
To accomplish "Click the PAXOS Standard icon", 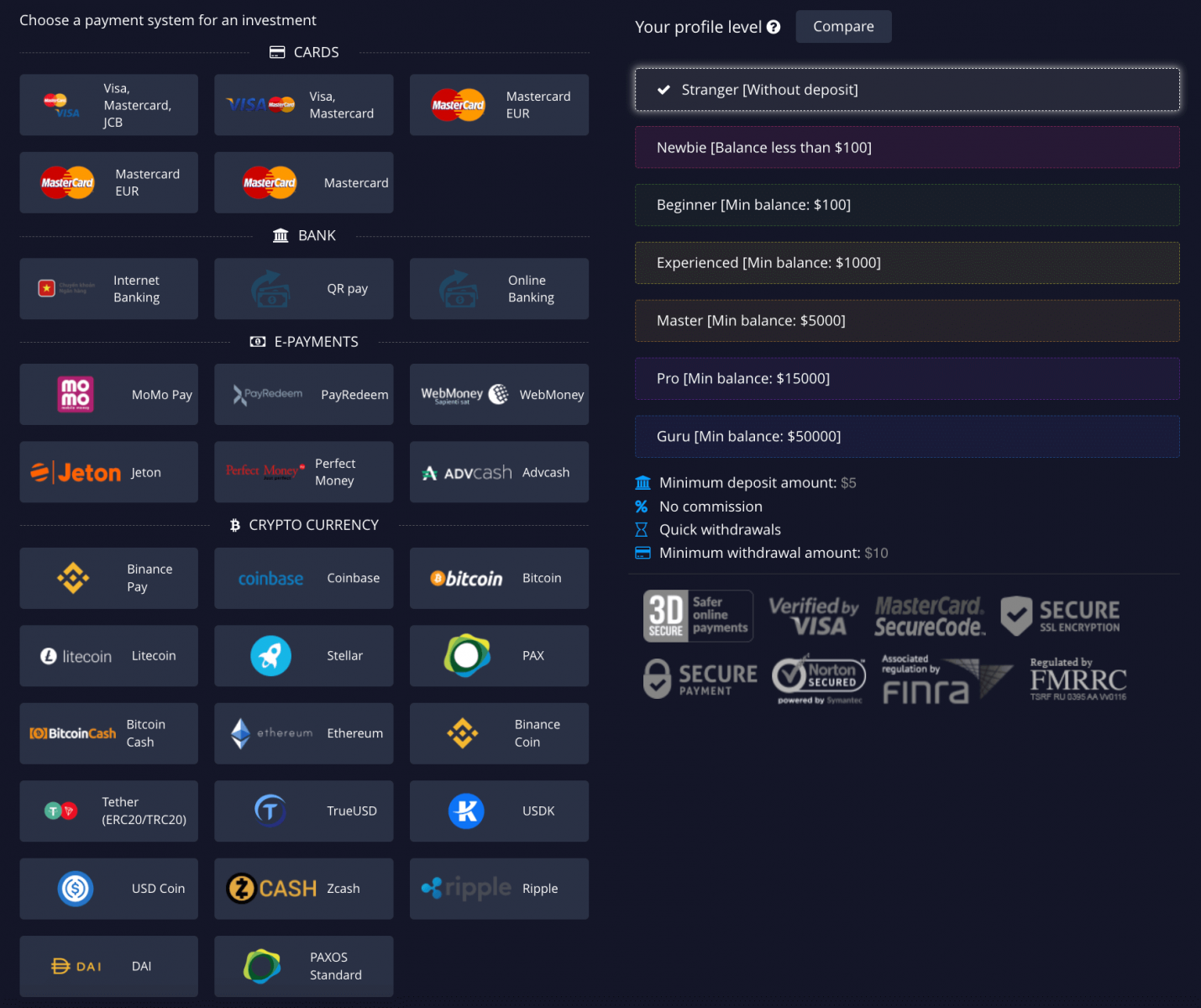I will [x=262, y=966].
